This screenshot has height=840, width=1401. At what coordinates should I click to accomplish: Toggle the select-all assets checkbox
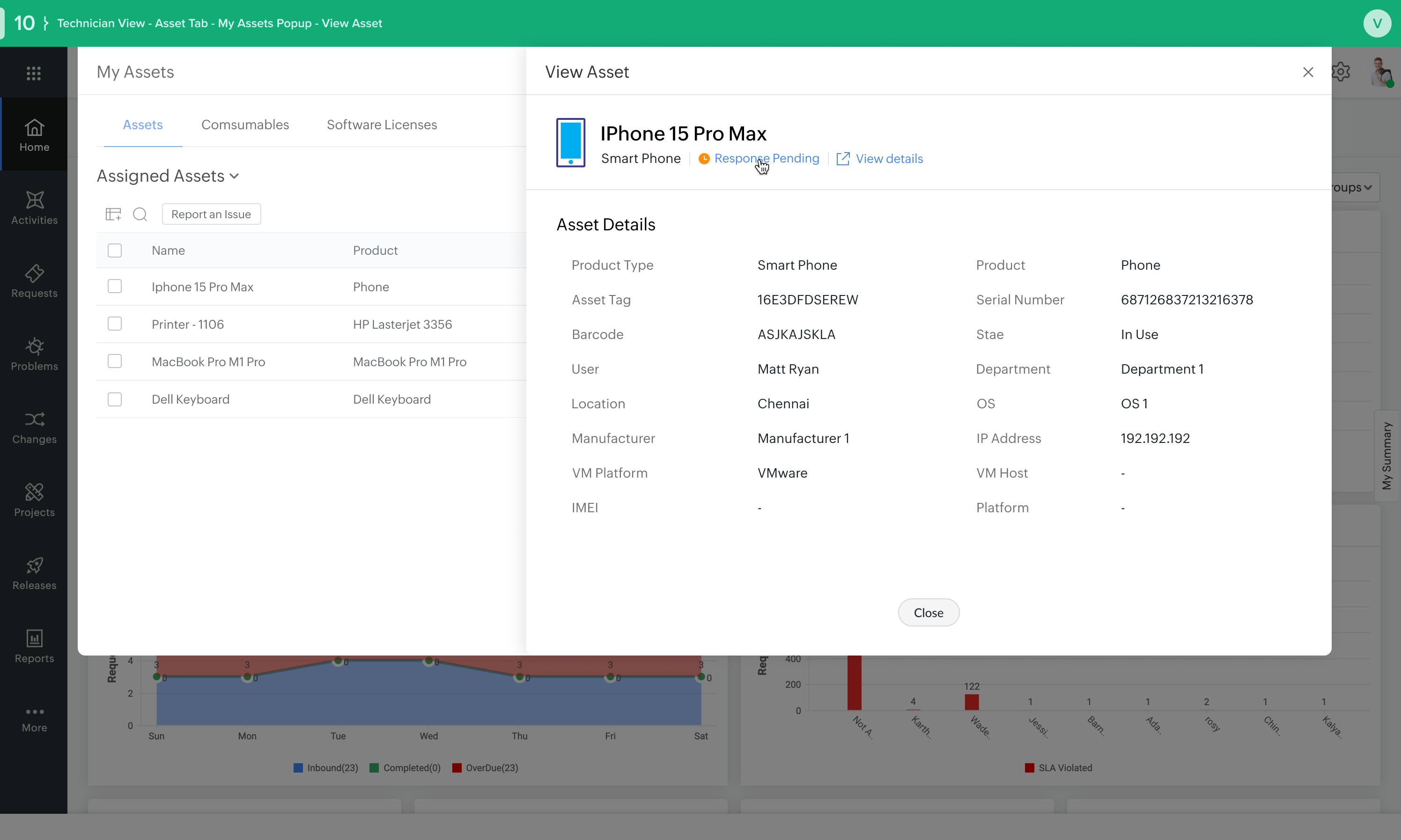tap(114, 250)
